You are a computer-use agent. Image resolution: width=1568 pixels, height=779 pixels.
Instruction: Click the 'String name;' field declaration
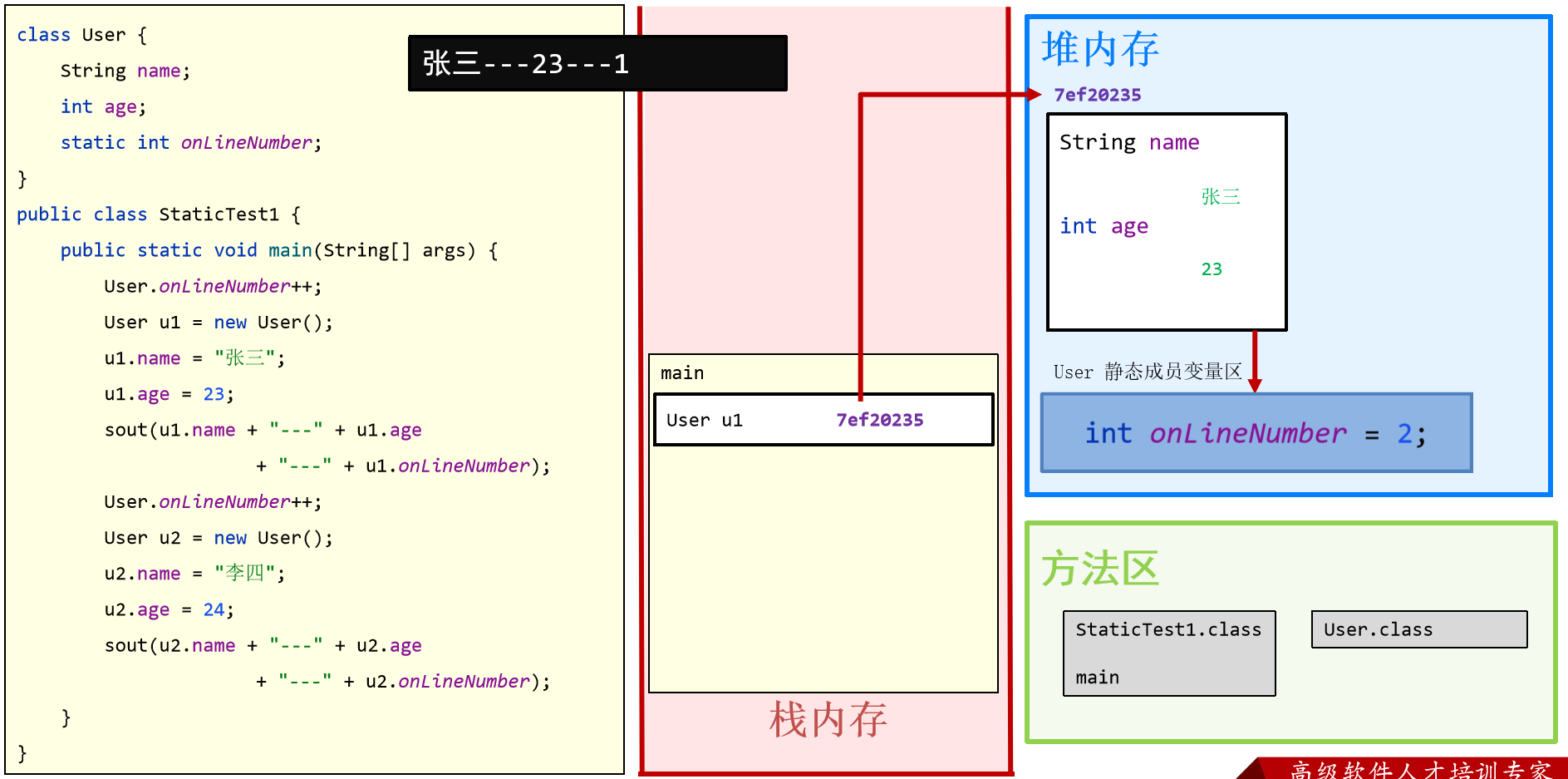tap(125, 71)
